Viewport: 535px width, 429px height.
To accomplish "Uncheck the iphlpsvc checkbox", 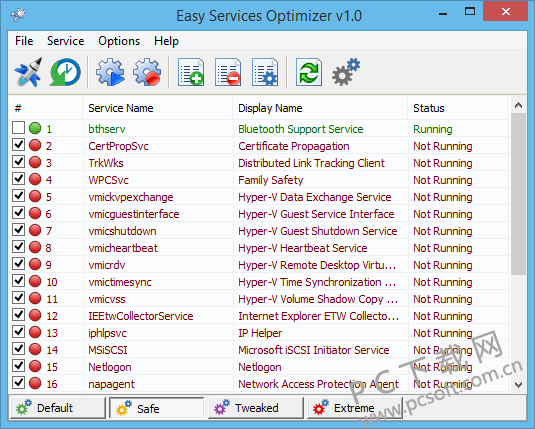I will tap(18, 332).
